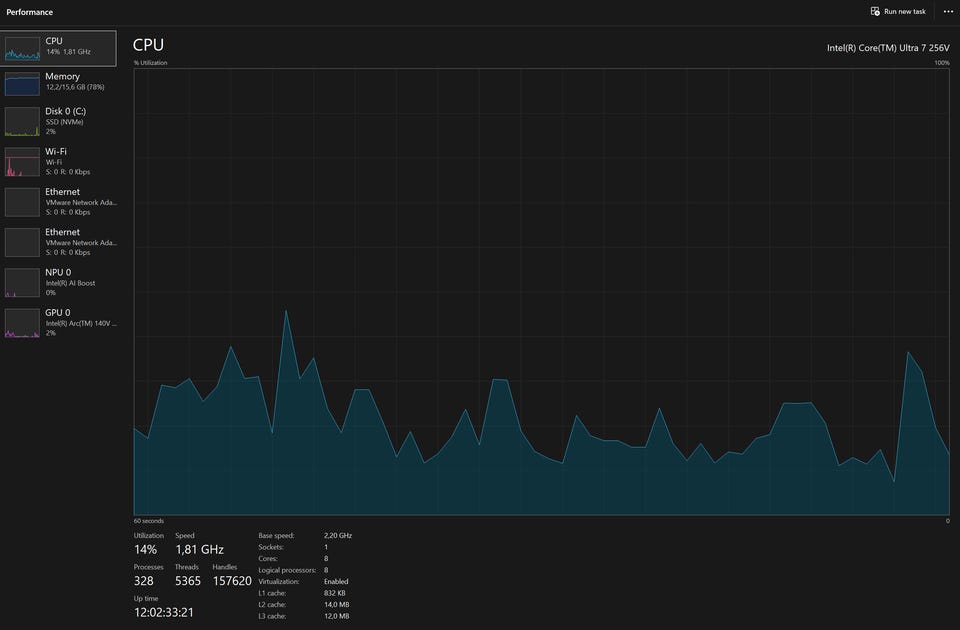Open the first VMware Ethernet adapter icon
This screenshot has width=960, height=630.
click(x=22, y=202)
